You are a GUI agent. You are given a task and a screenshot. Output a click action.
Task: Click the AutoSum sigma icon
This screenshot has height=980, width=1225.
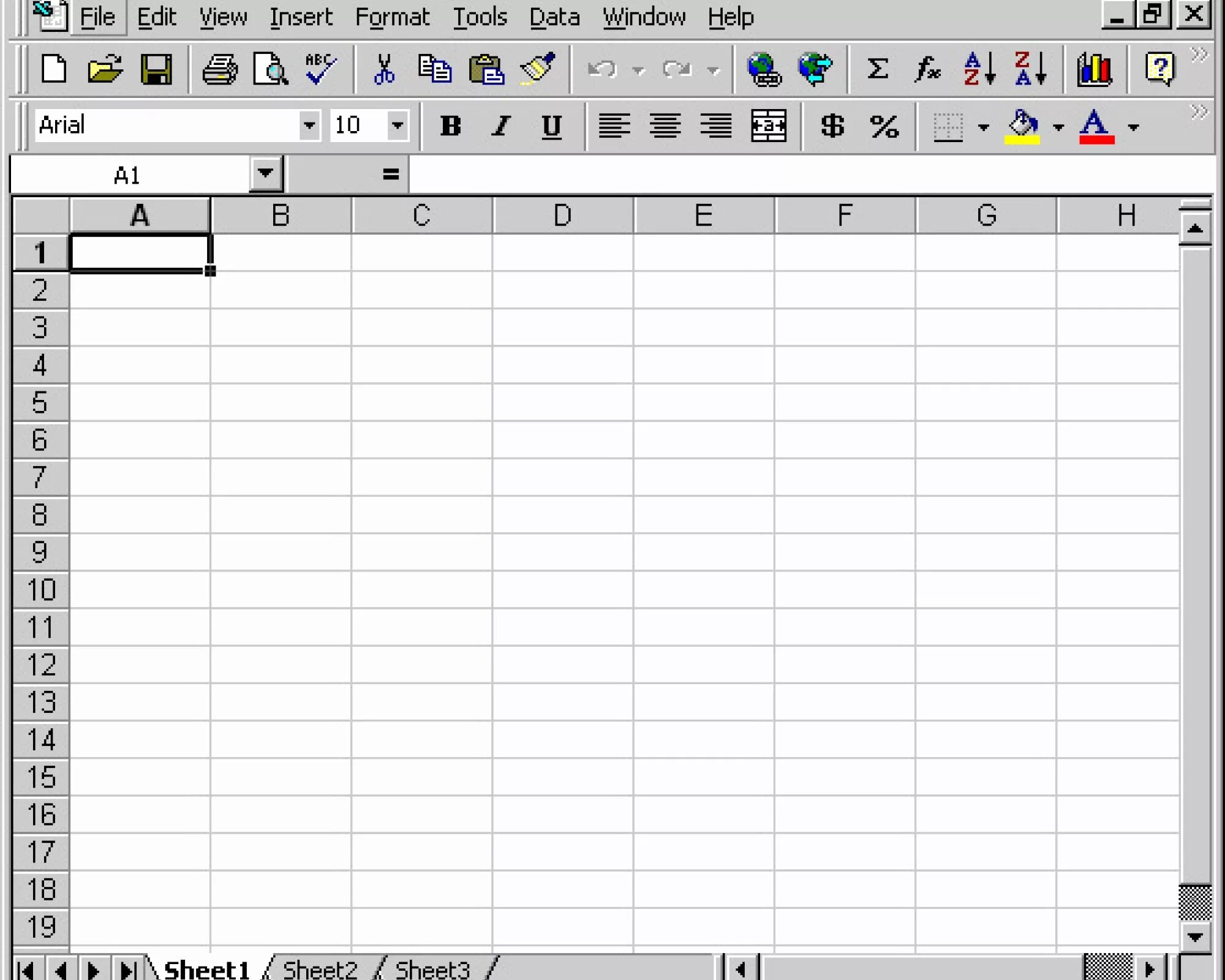point(877,69)
